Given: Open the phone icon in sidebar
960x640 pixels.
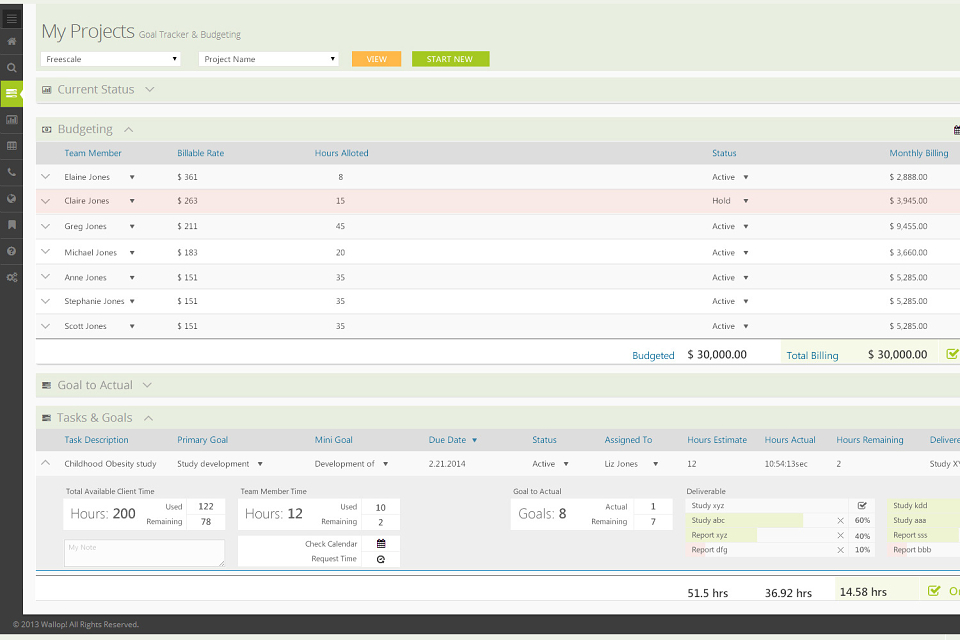Looking at the screenshot, I should pyautogui.click(x=11, y=172).
